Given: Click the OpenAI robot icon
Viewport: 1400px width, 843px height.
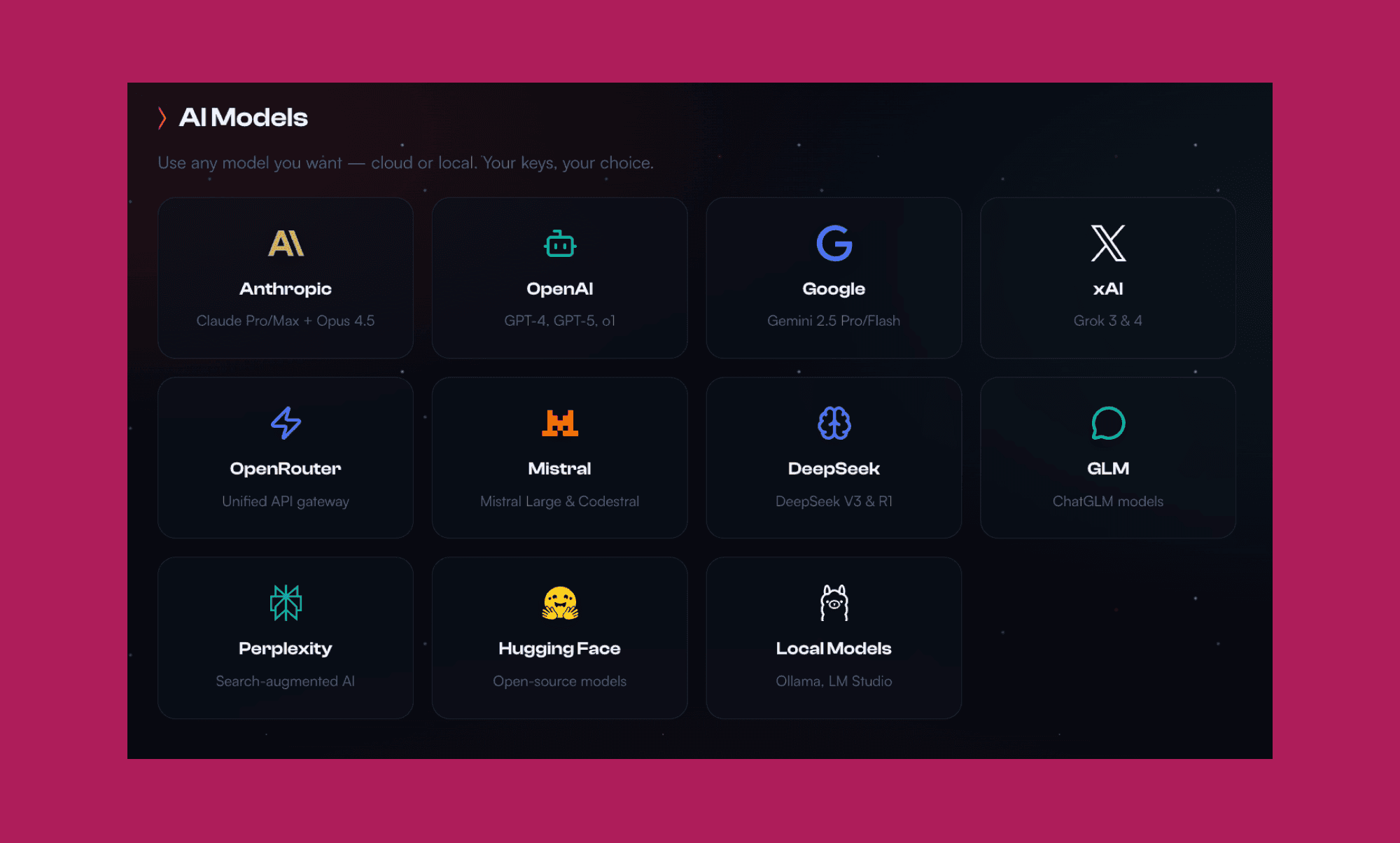Looking at the screenshot, I should 560,244.
